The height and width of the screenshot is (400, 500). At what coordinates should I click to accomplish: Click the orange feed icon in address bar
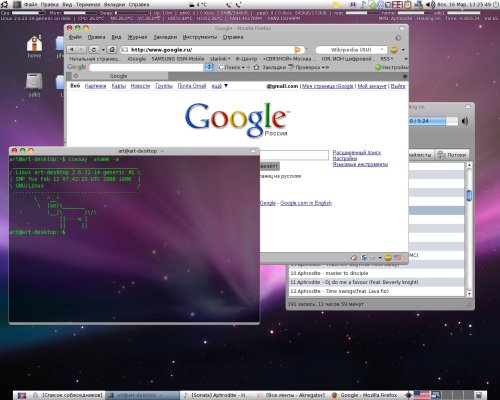tap(298, 50)
